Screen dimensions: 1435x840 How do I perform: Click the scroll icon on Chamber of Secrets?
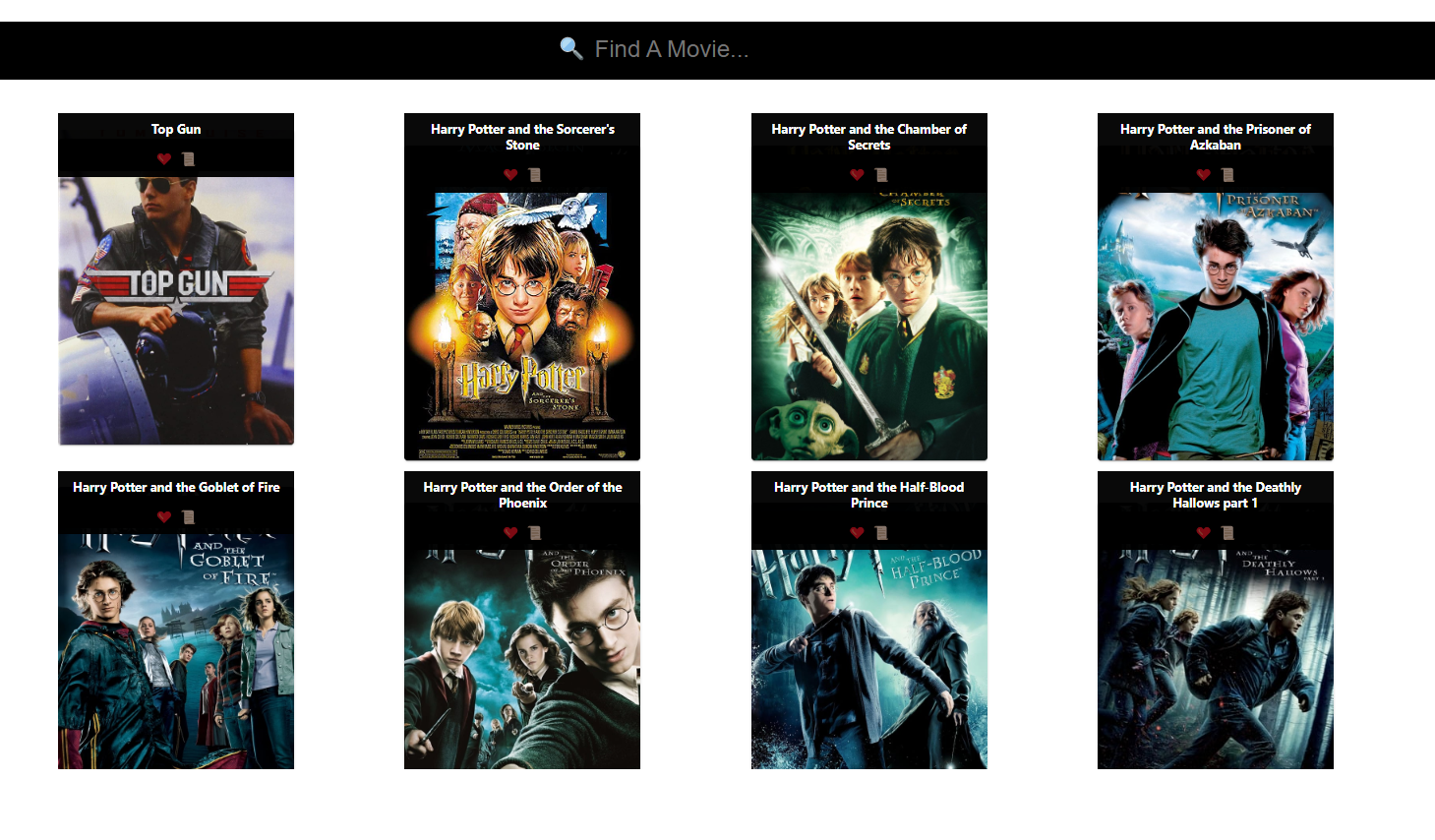pos(880,174)
